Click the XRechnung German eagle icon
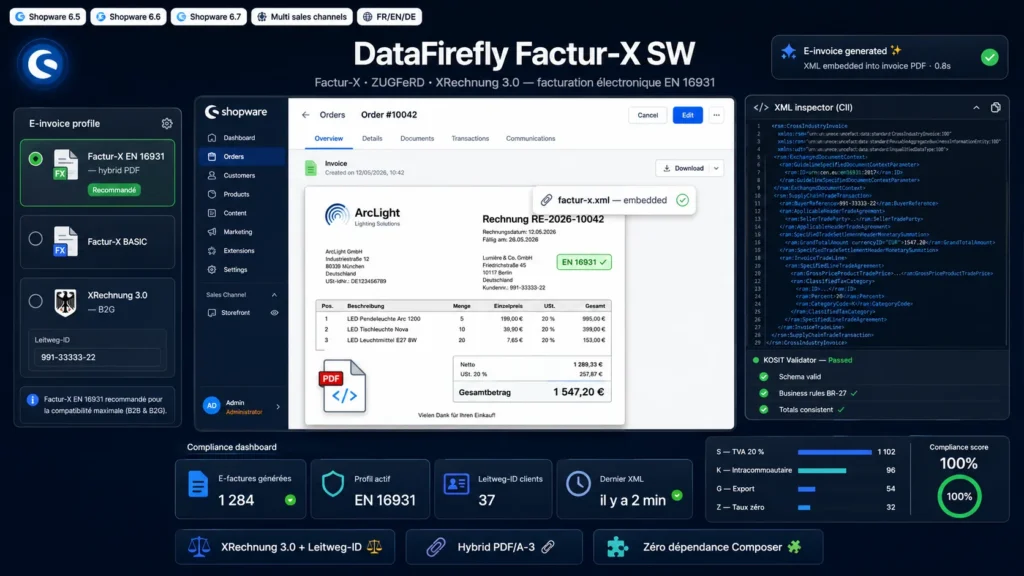Screen dimensions: 1024x576 click(x=65, y=303)
